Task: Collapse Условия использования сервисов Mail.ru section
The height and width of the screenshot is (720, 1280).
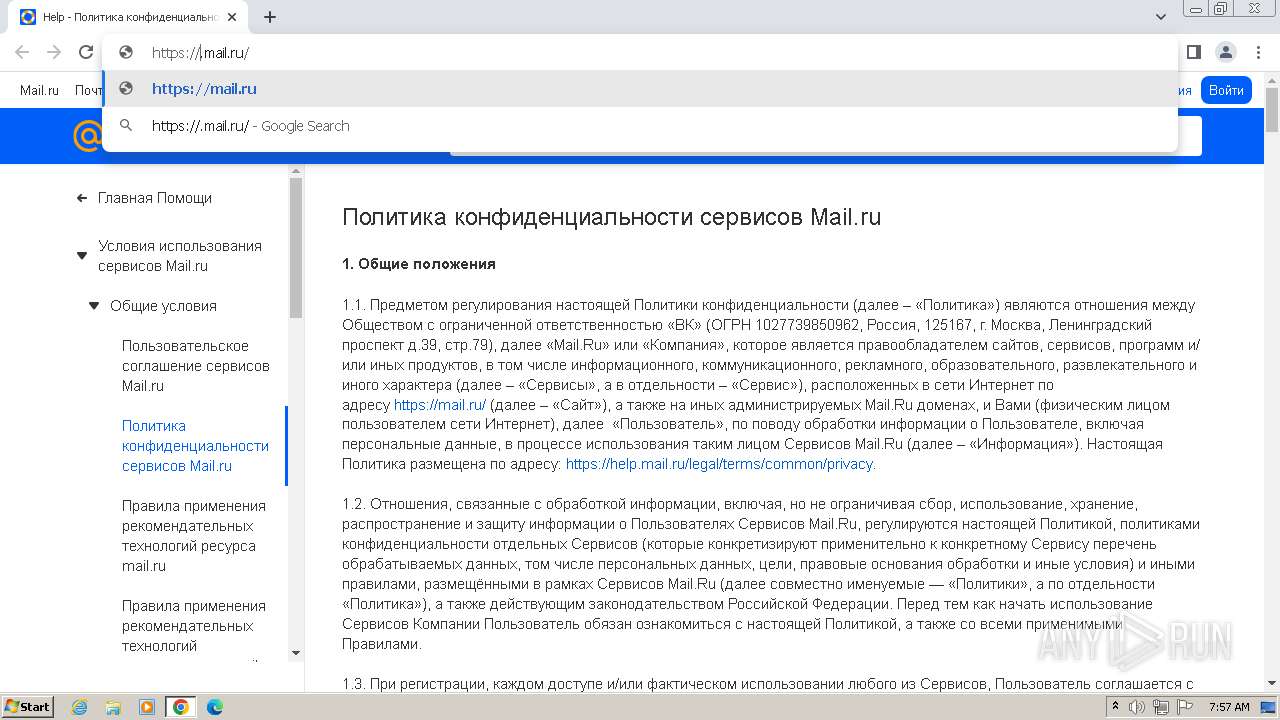Action: [x=82, y=256]
